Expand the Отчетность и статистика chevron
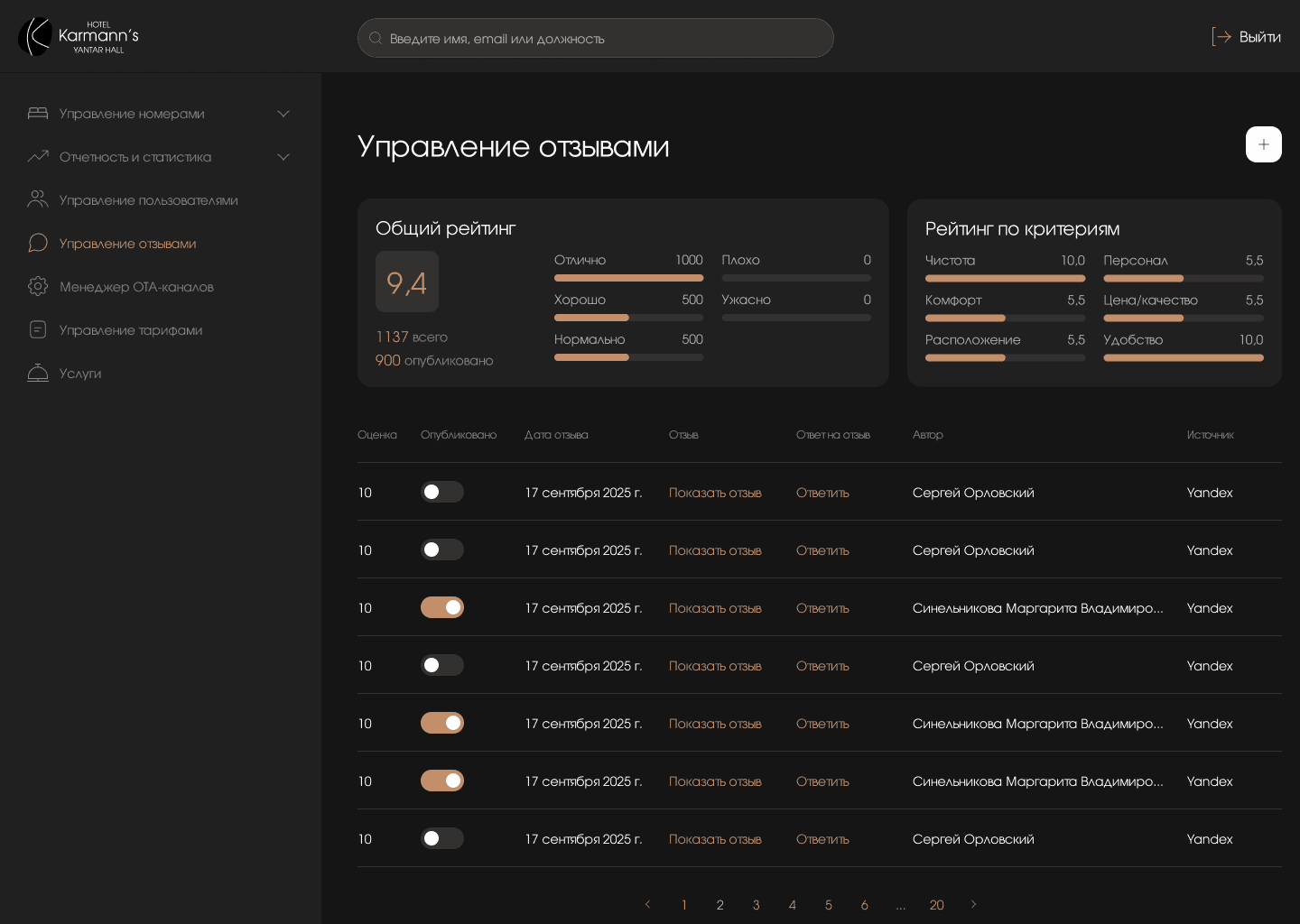 283,157
